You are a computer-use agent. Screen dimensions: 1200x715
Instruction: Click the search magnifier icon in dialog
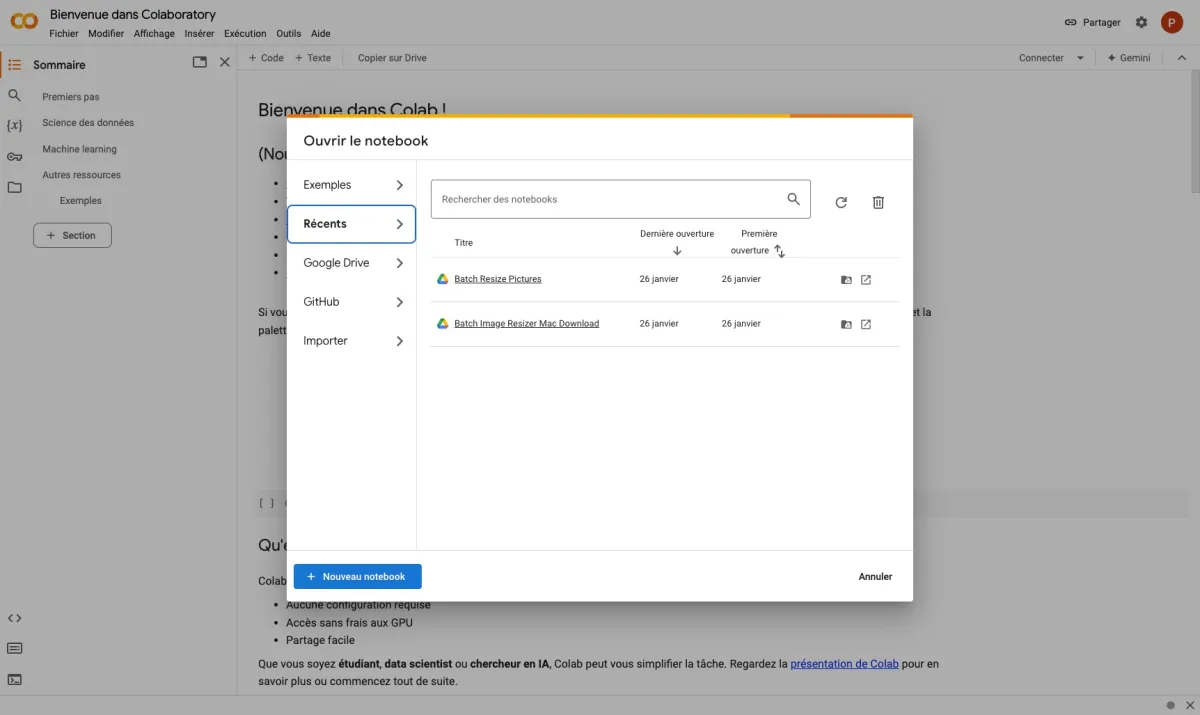(x=793, y=199)
